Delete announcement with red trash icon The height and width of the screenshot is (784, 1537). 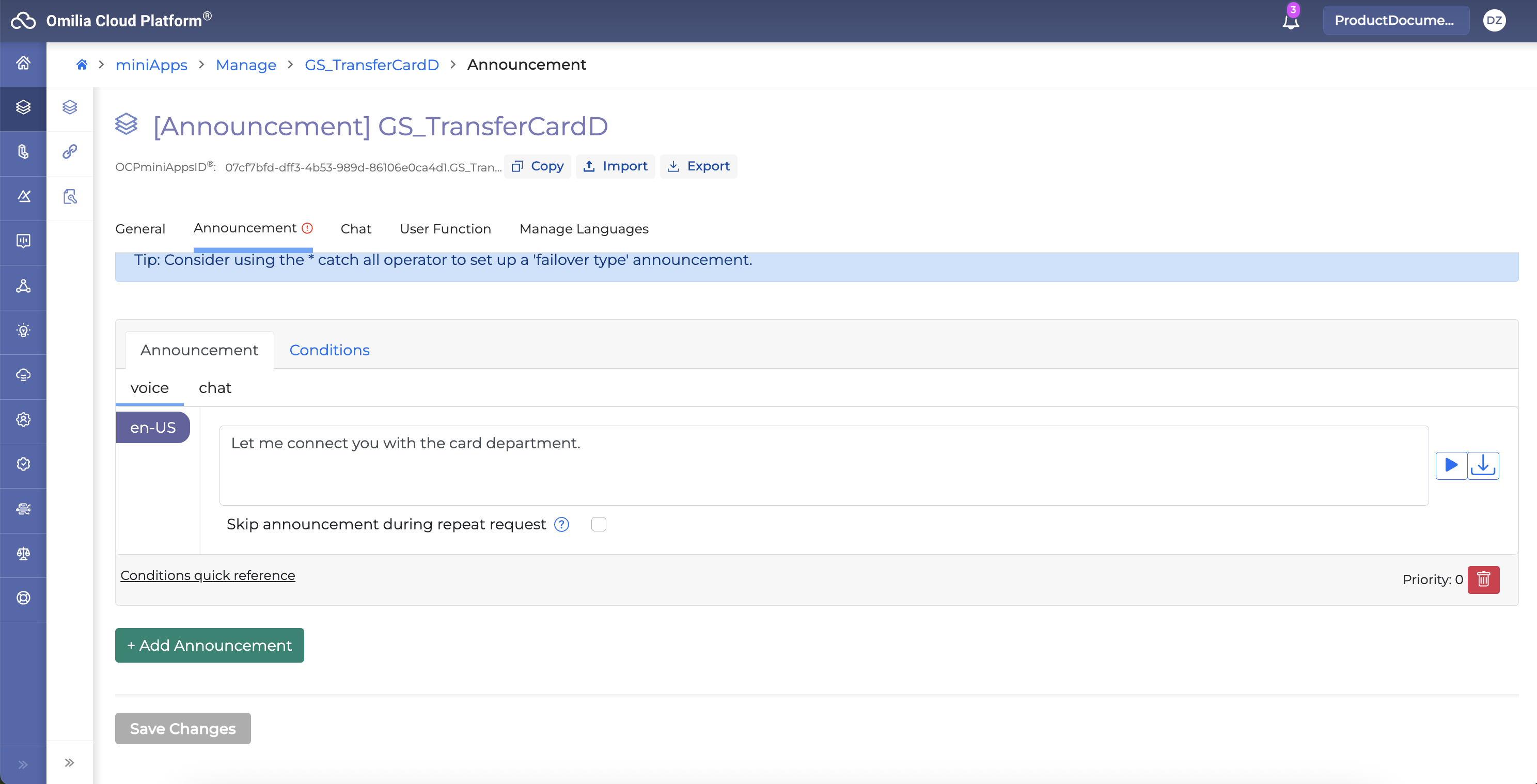[x=1483, y=579]
